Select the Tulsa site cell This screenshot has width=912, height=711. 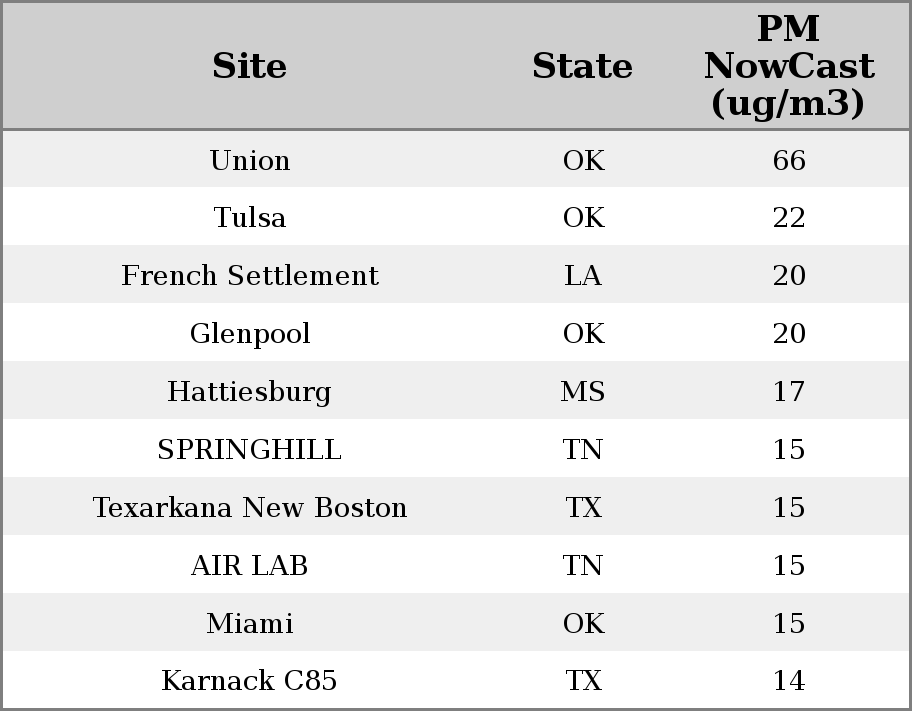pyautogui.click(x=250, y=218)
